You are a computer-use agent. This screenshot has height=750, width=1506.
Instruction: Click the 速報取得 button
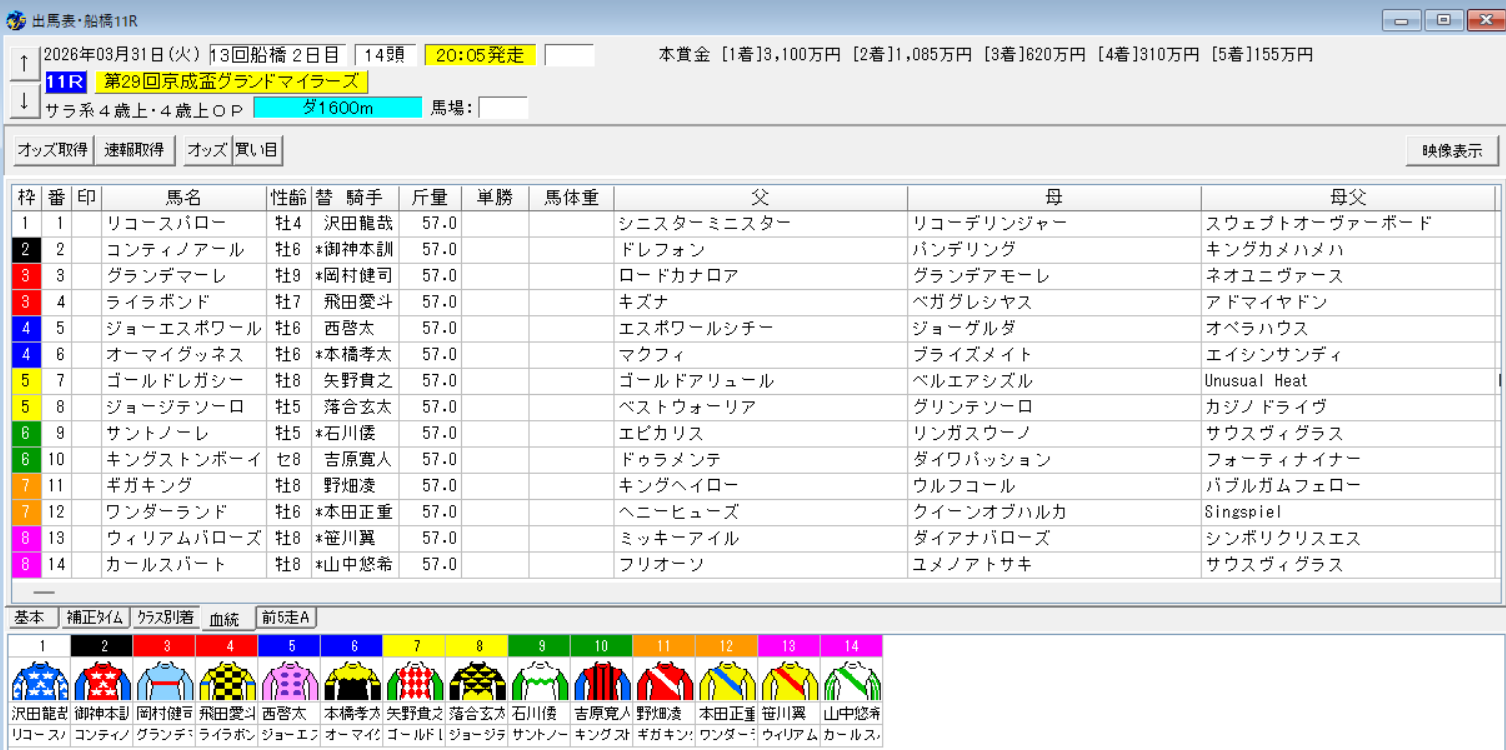pos(133,150)
